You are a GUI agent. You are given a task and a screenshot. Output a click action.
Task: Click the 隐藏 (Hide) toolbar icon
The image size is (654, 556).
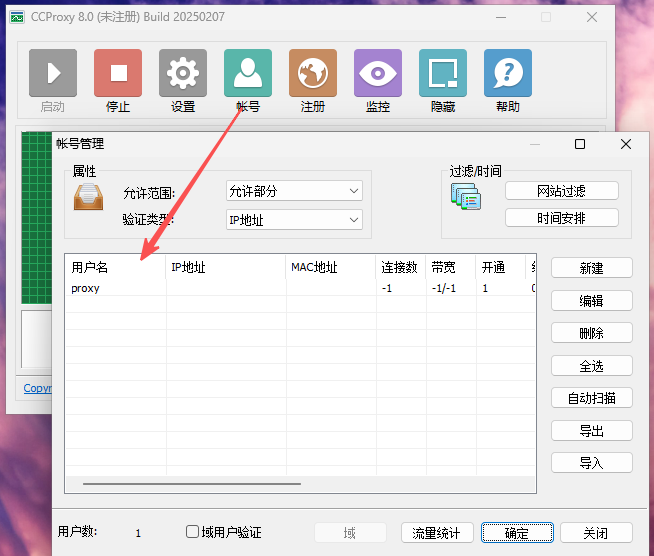pyautogui.click(x=443, y=73)
